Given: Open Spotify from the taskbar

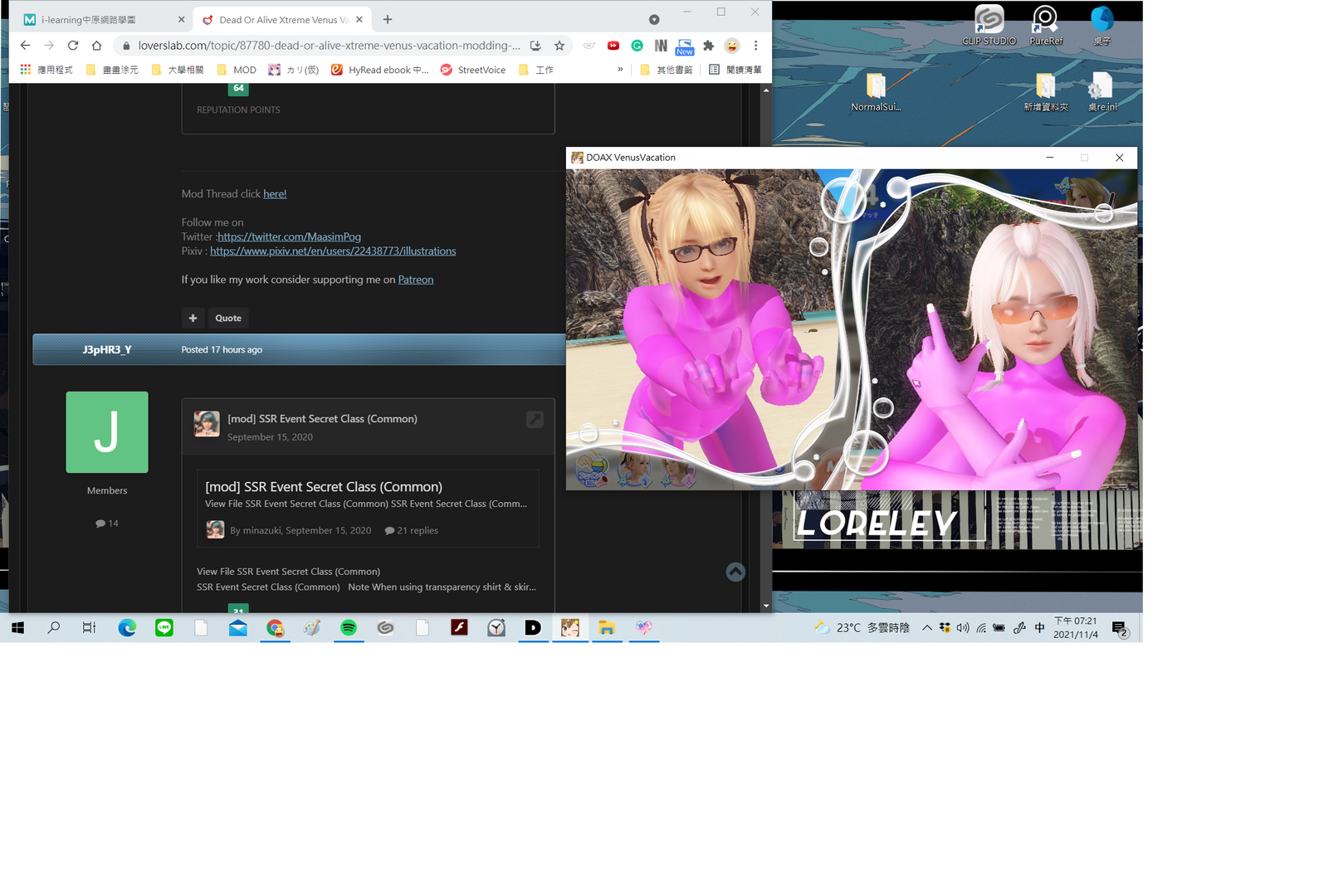Looking at the screenshot, I should click(349, 628).
